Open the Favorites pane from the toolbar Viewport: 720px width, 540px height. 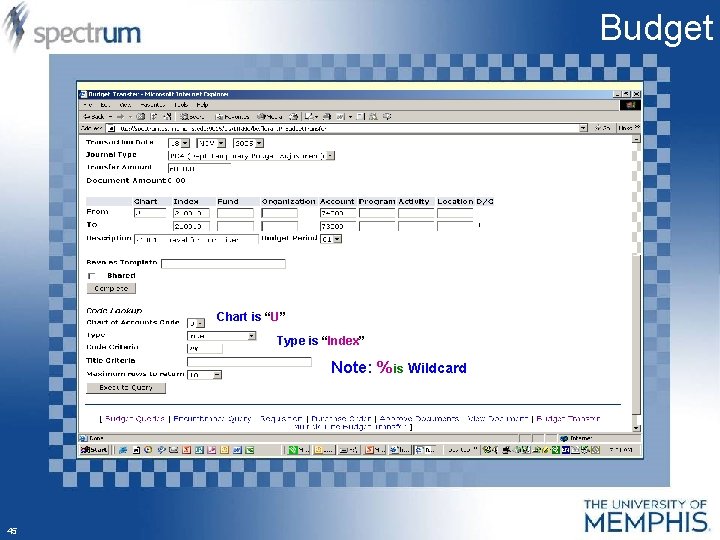(x=232, y=117)
